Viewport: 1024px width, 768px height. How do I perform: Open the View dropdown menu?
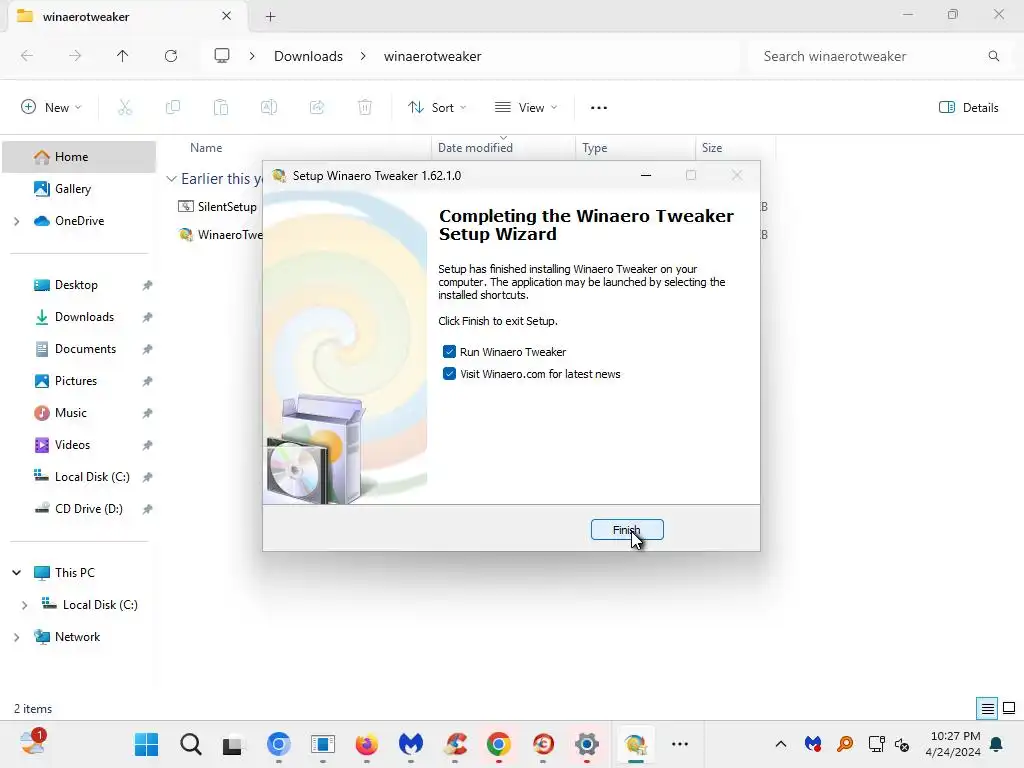(526, 108)
